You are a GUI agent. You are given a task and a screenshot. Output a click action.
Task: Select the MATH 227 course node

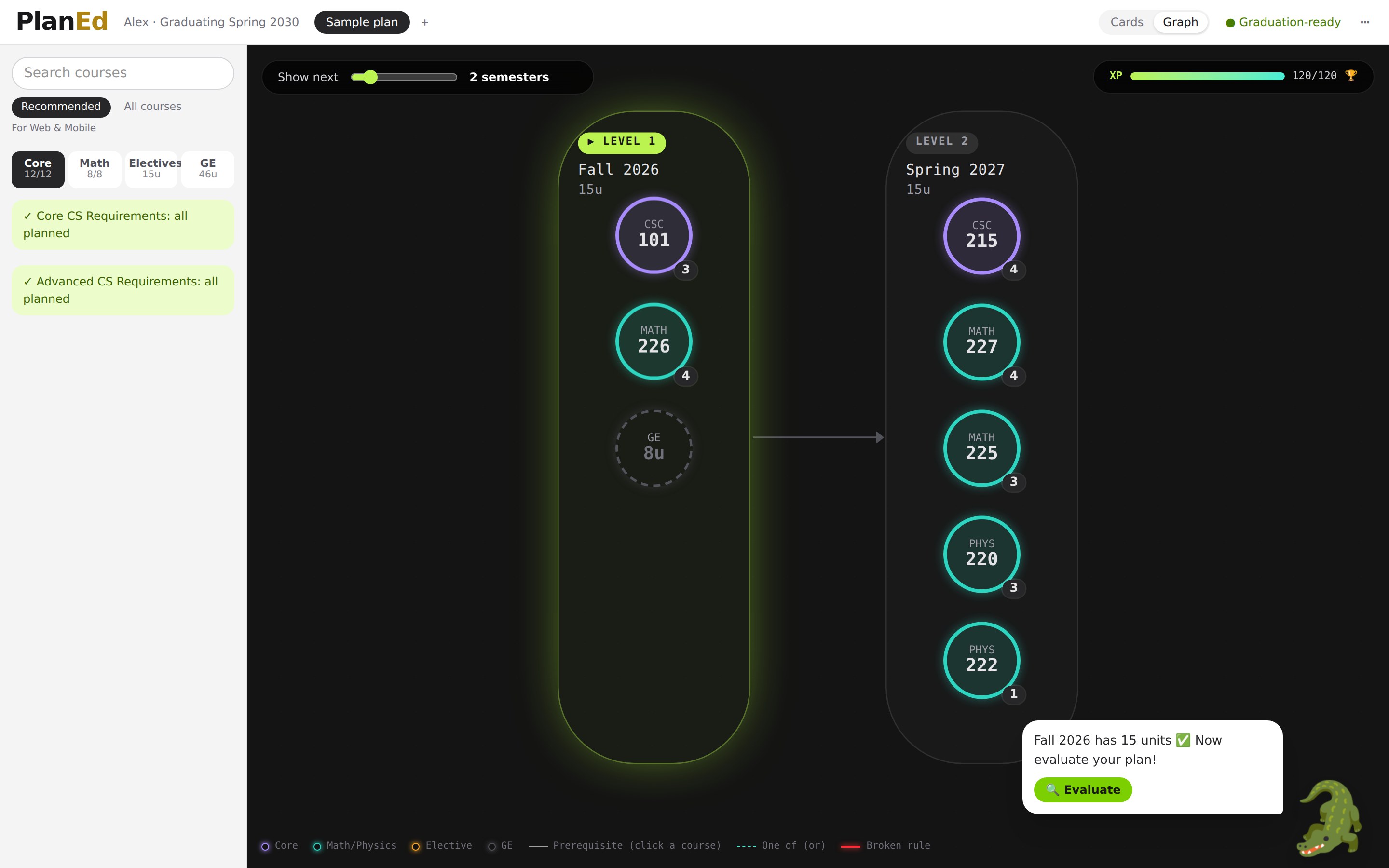coord(981,341)
